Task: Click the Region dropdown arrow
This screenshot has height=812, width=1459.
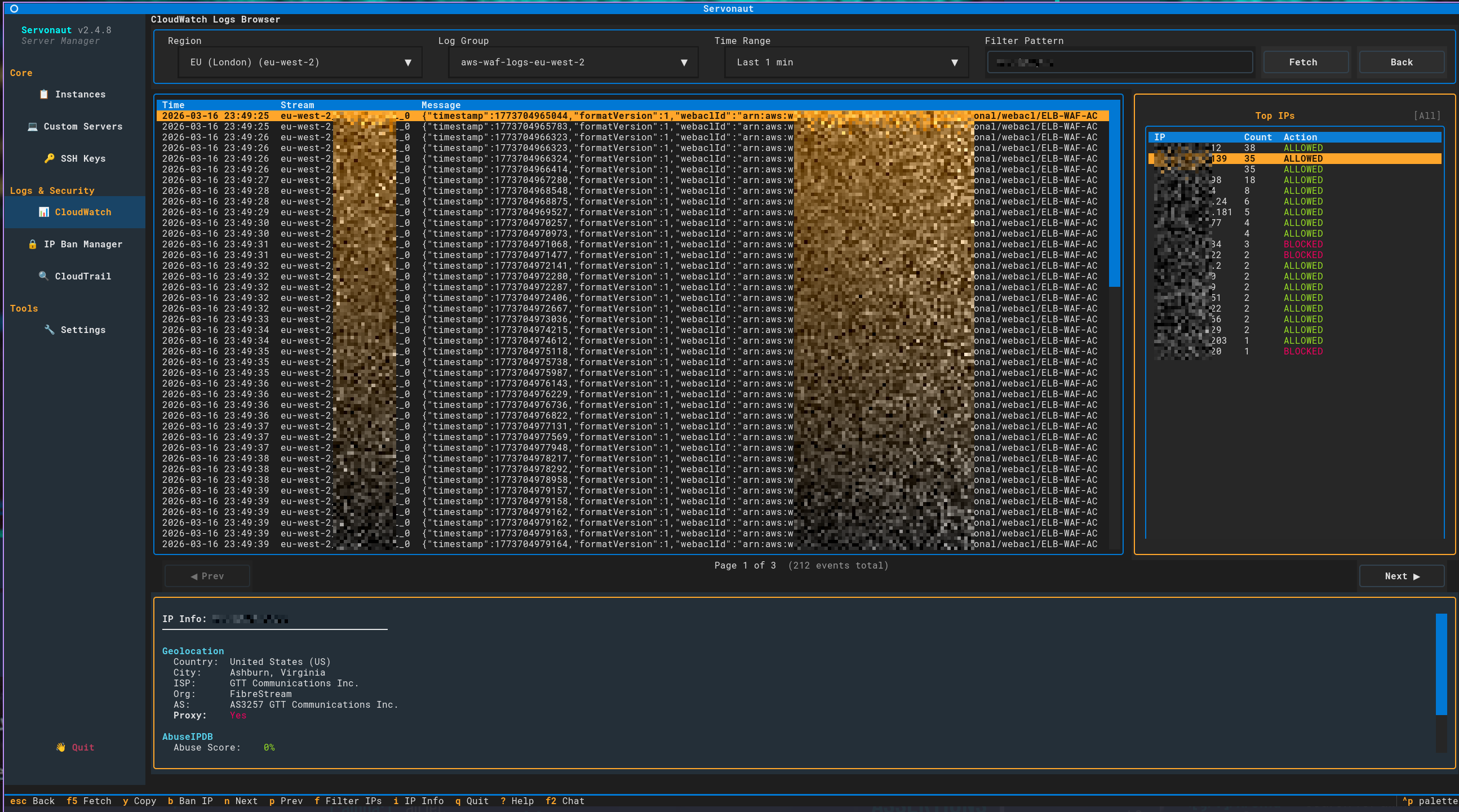Action: coord(408,63)
